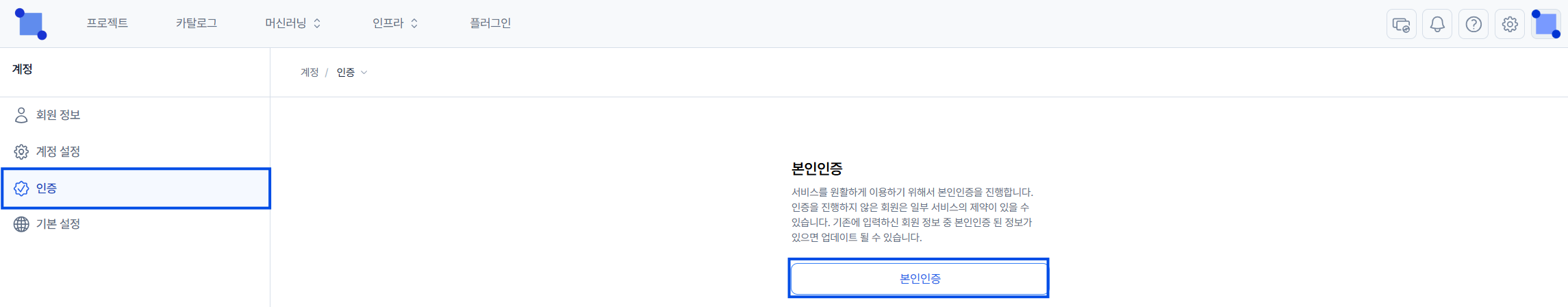Click the verified badge icon beside 인증
Screen dimensions: 1568x307
click(21, 188)
